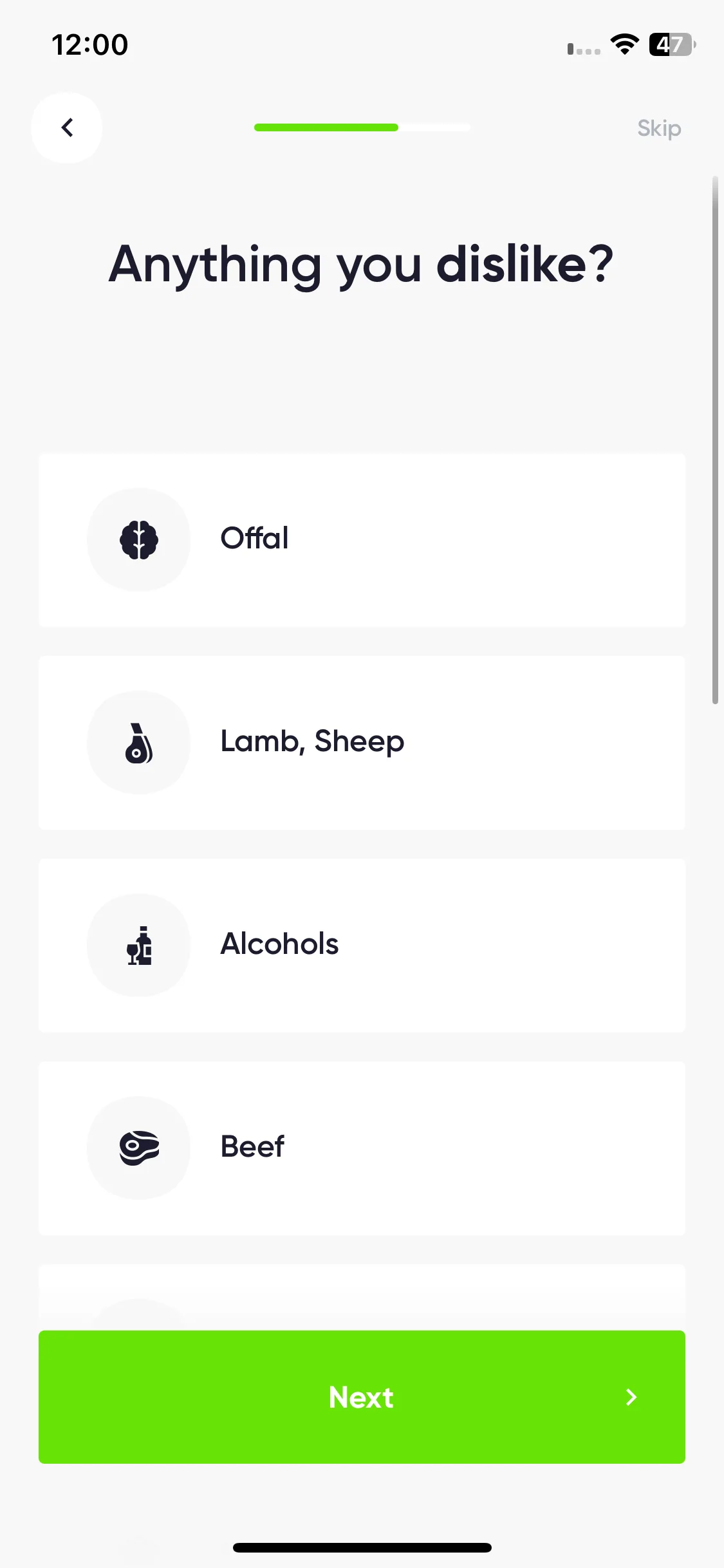Viewport: 724px width, 1568px height.
Task: Skip this dislike question
Action: (x=659, y=128)
